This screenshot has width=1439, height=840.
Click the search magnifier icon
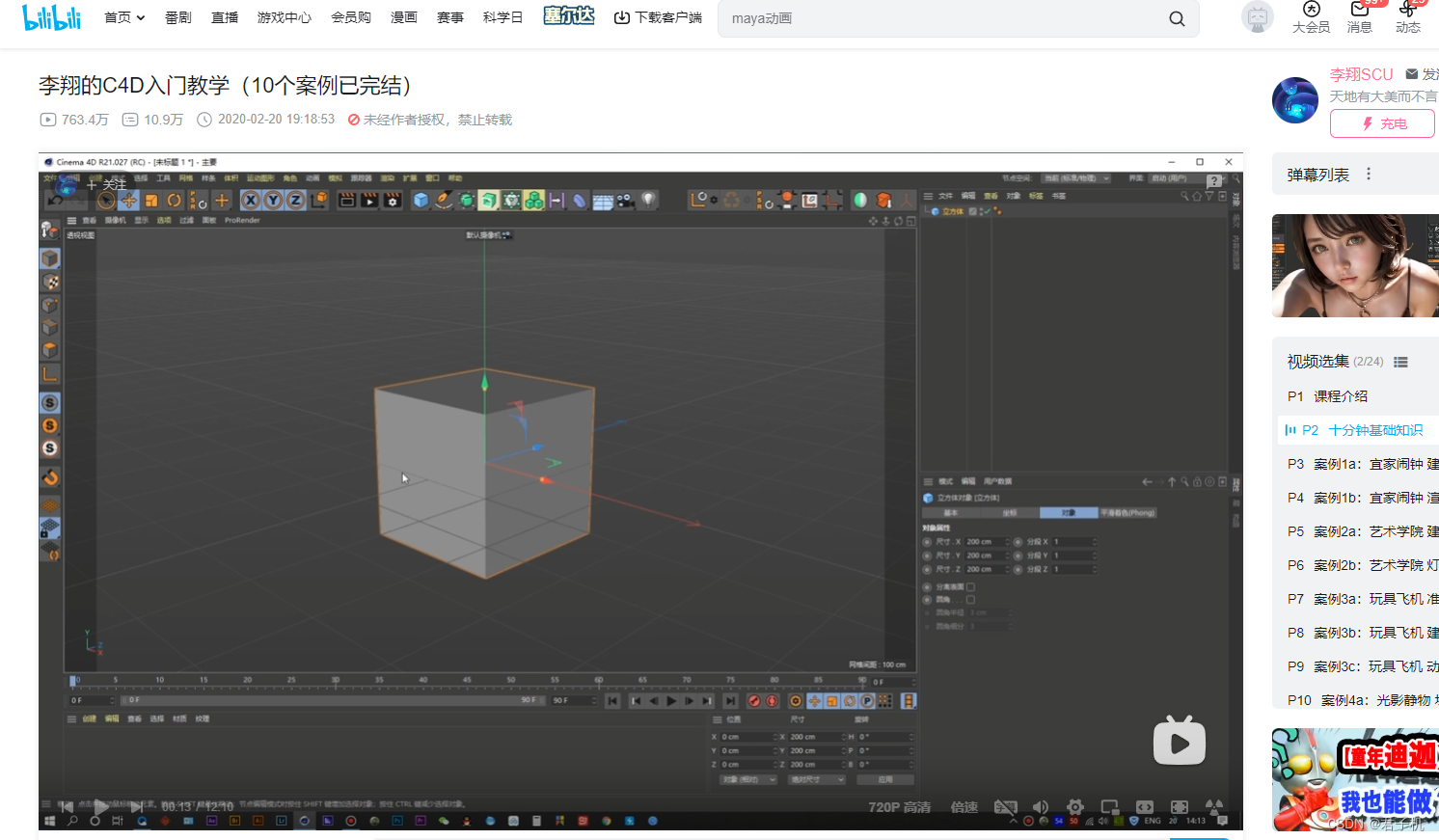click(x=1177, y=18)
